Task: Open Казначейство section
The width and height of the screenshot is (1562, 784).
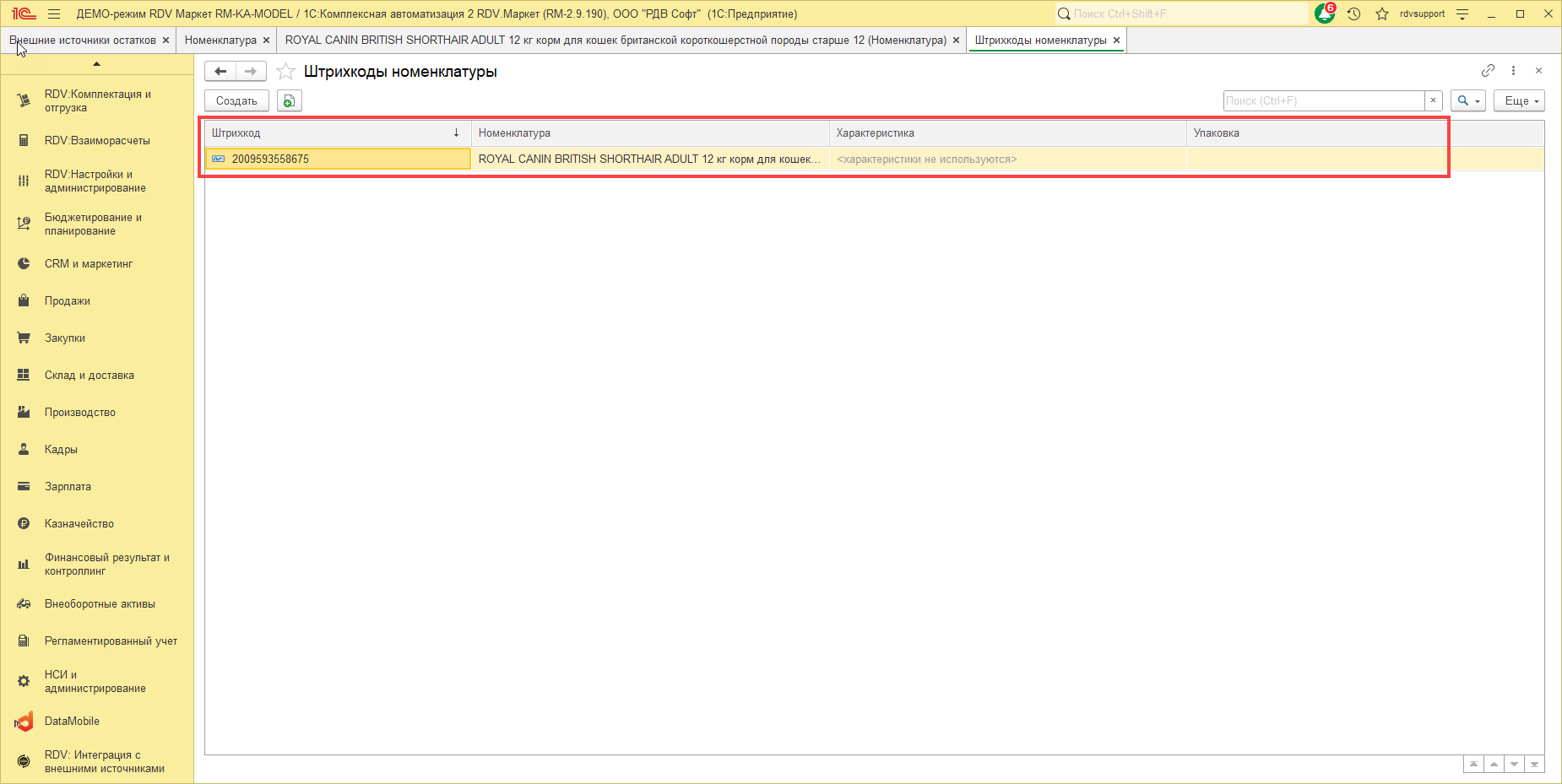Action: click(97, 524)
